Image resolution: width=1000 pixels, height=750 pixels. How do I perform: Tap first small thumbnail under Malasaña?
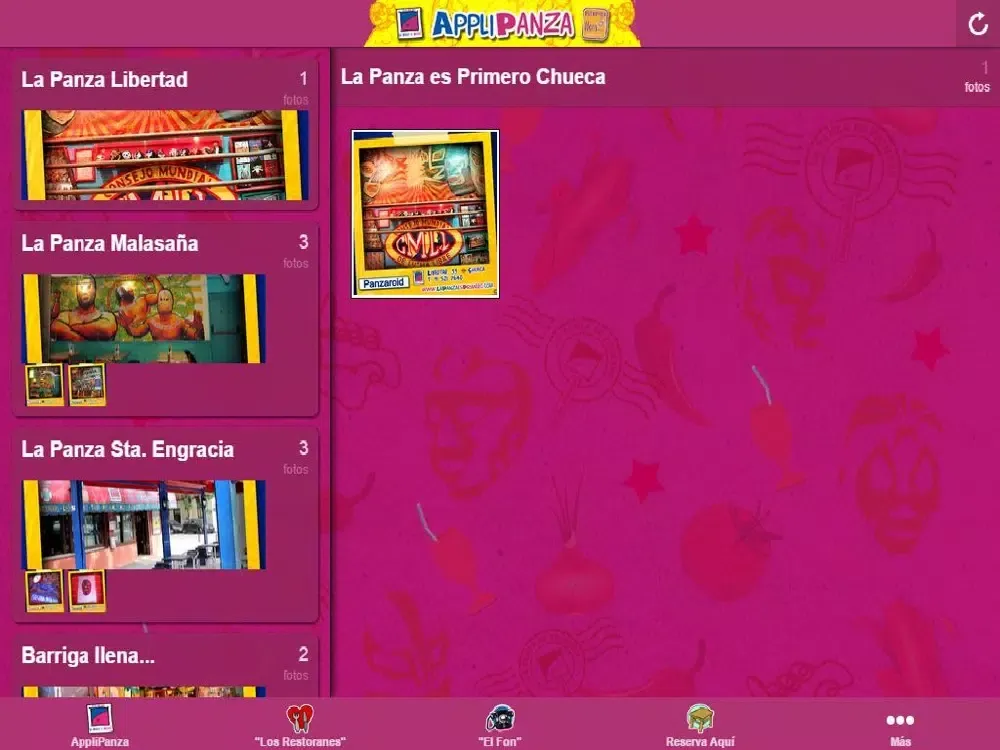click(45, 384)
